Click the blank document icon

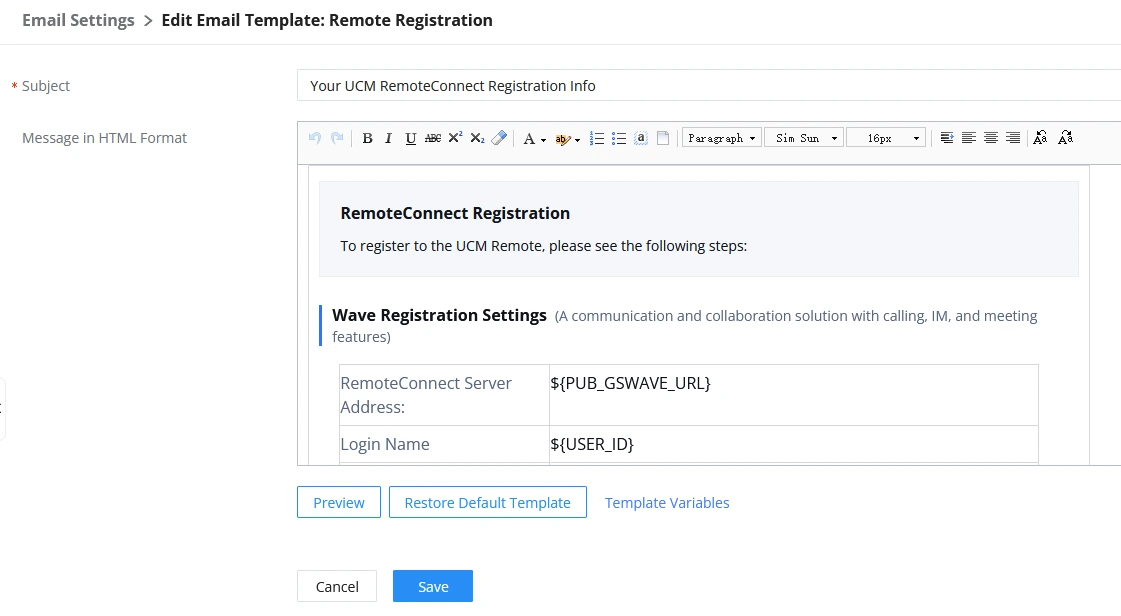click(x=663, y=138)
